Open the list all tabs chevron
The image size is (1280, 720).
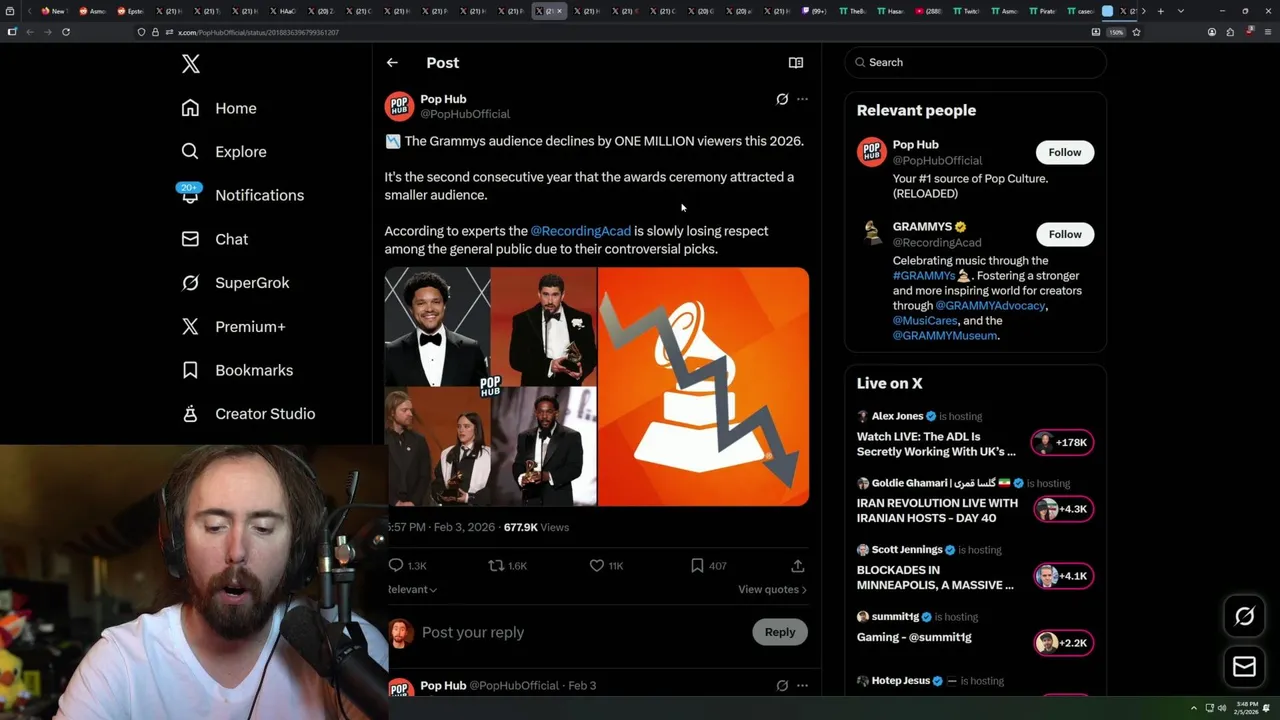[1181, 11]
